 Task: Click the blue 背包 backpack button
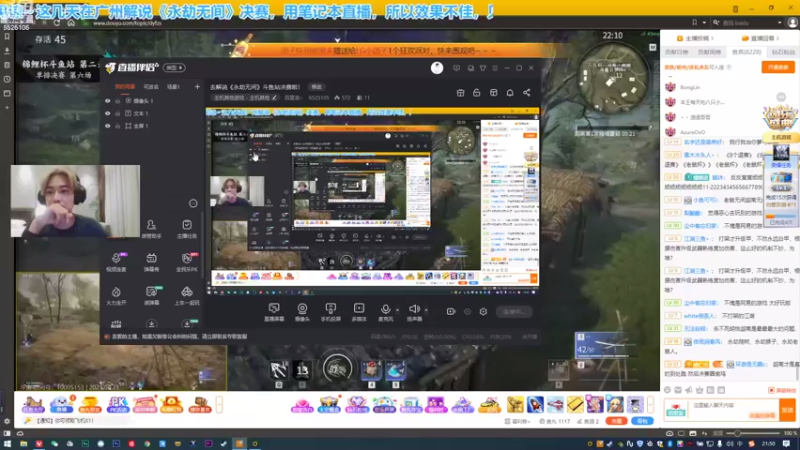pyautogui.click(x=642, y=421)
